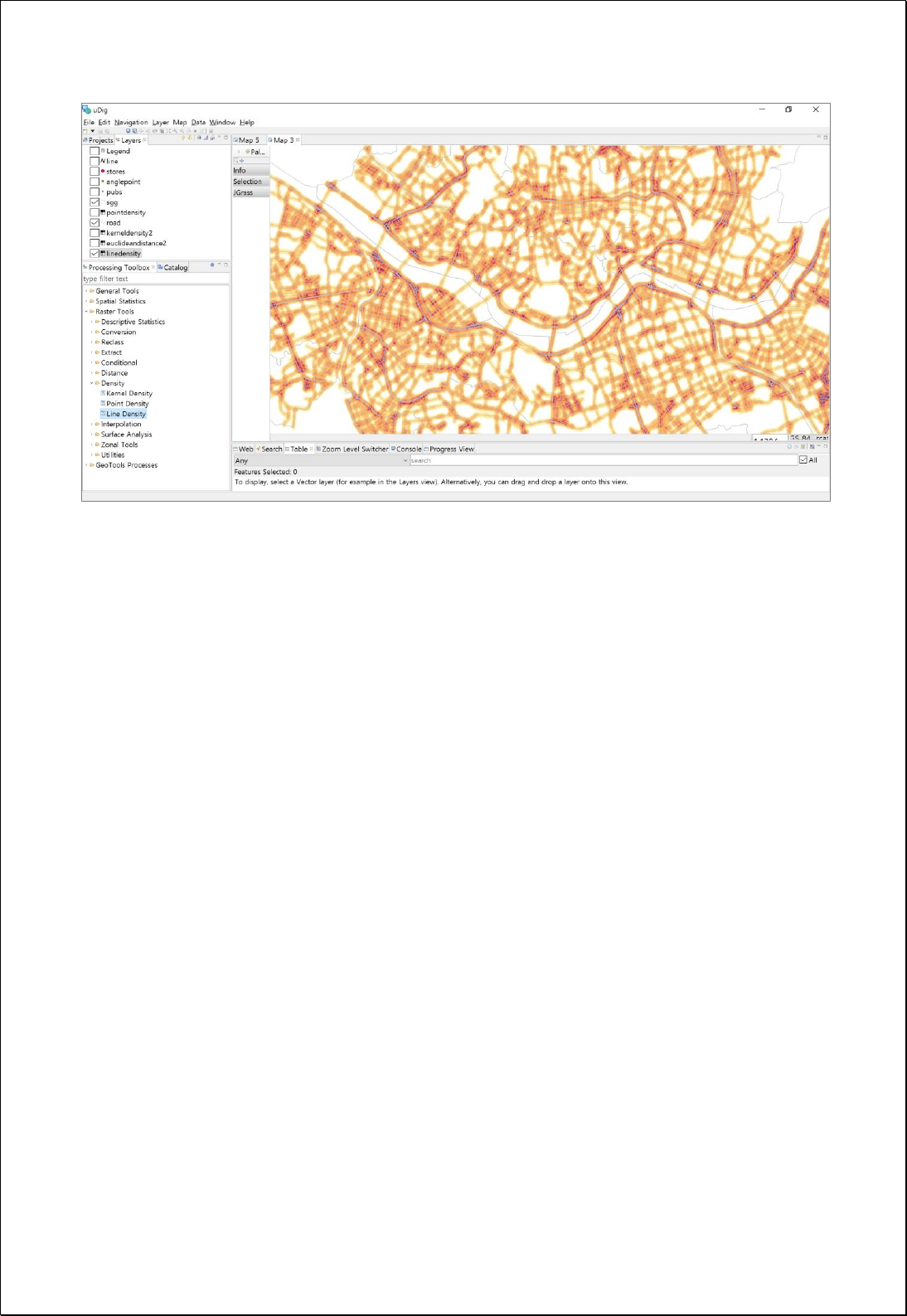
Task: Click the red dot icon of stores layer
Action: (103, 172)
